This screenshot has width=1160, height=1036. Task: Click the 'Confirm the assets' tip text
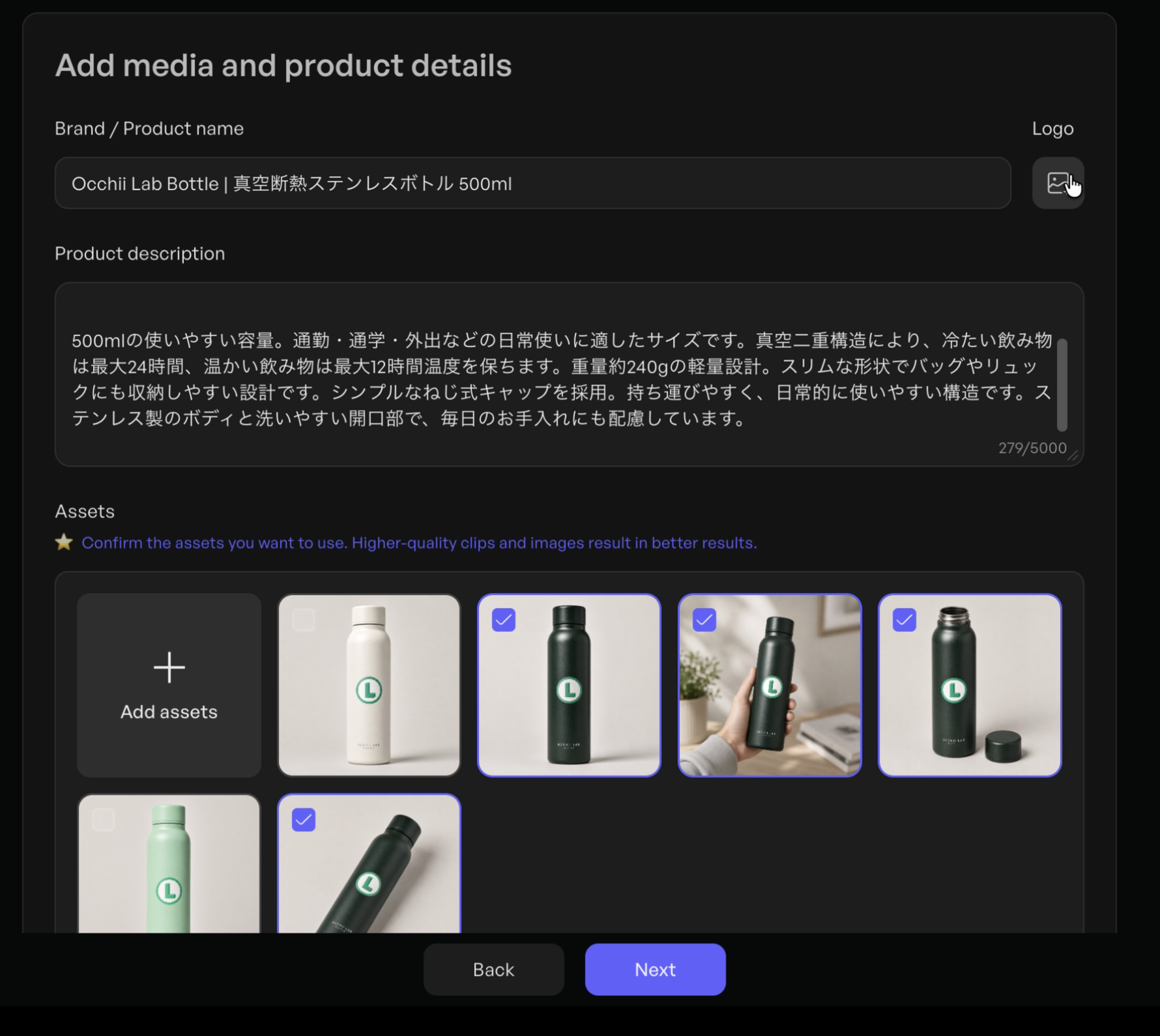click(x=419, y=543)
